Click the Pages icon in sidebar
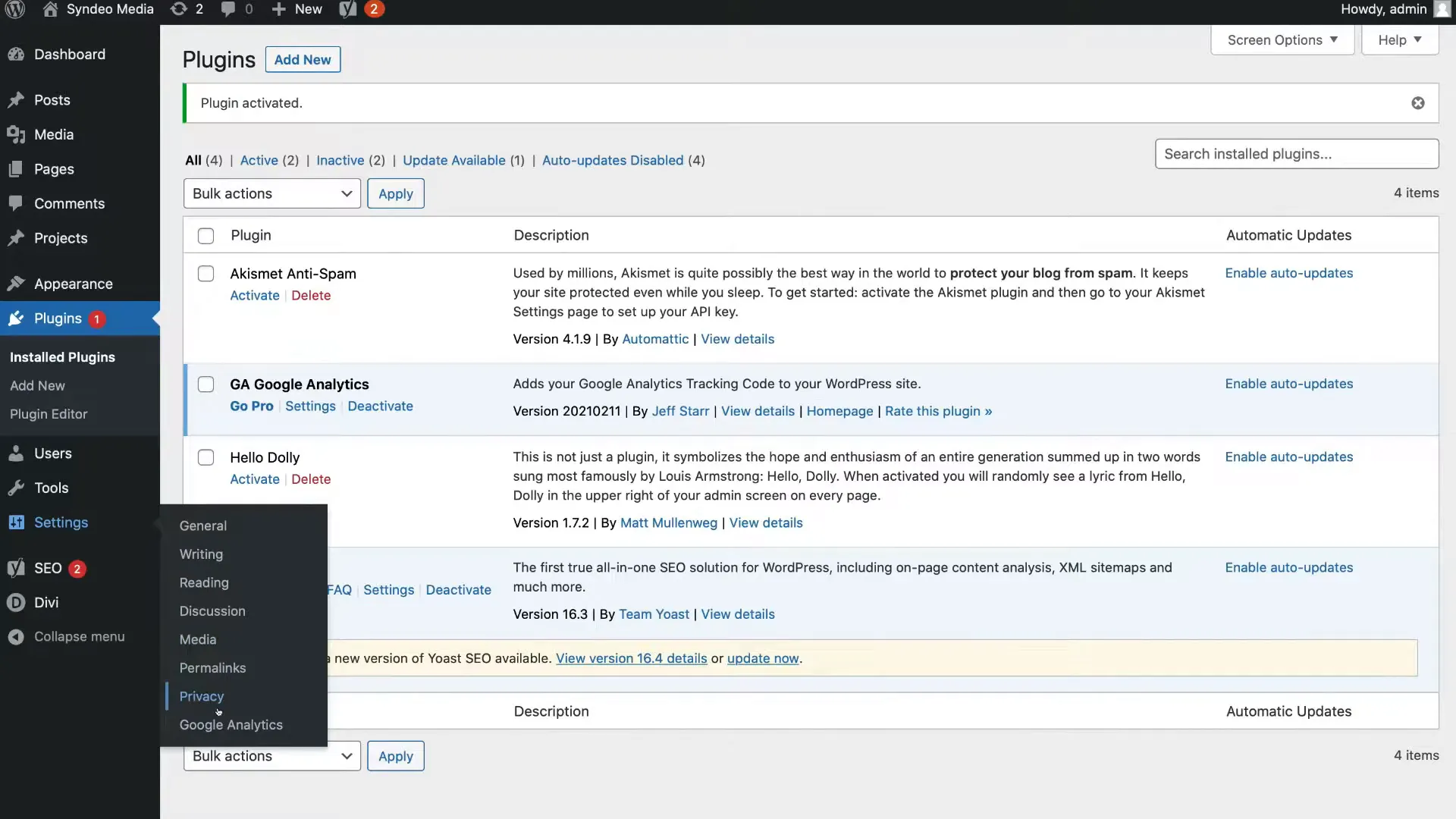The height and width of the screenshot is (819, 1456). [x=16, y=169]
